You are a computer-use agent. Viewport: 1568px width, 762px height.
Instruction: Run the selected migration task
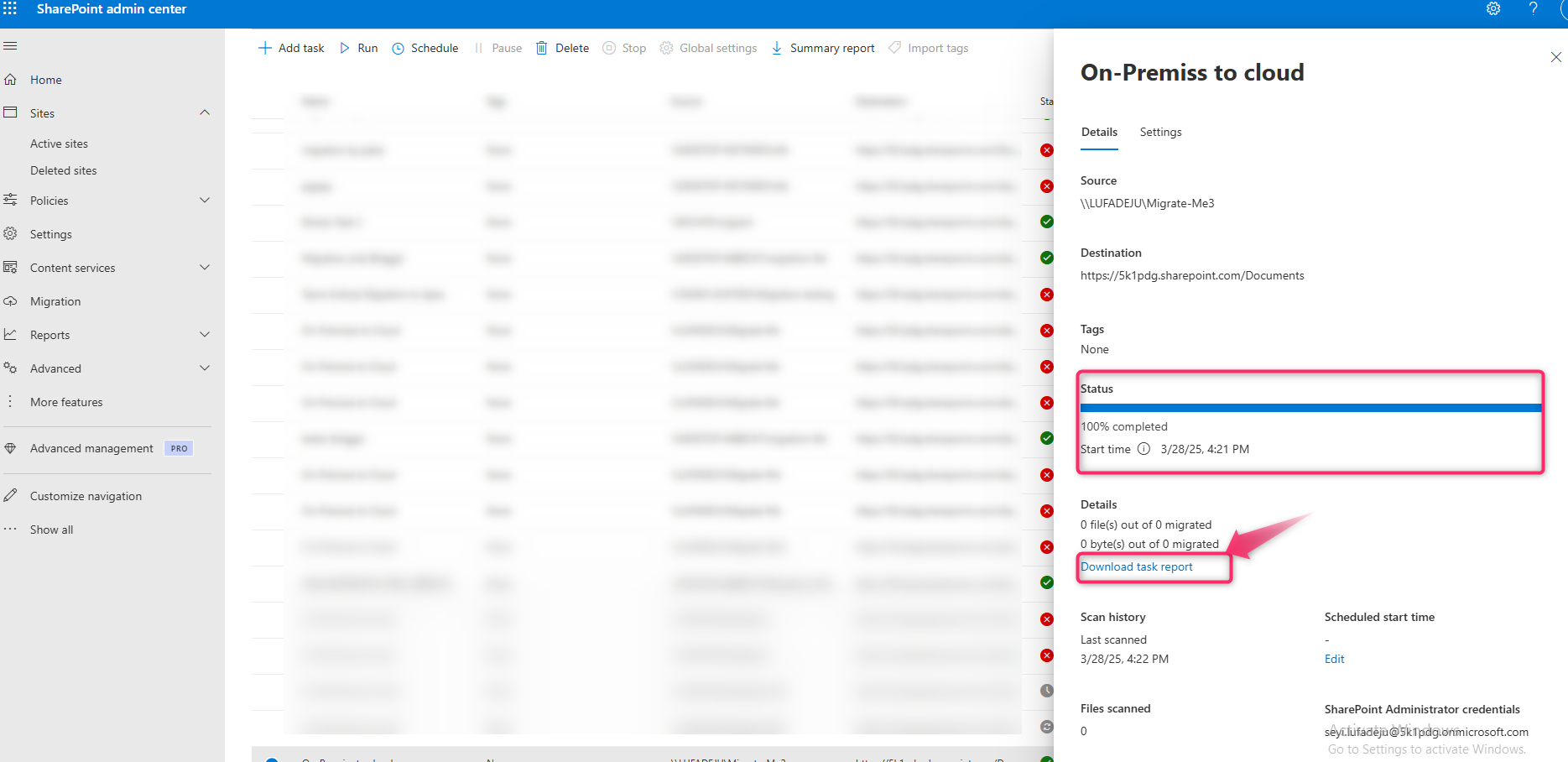(x=358, y=48)
